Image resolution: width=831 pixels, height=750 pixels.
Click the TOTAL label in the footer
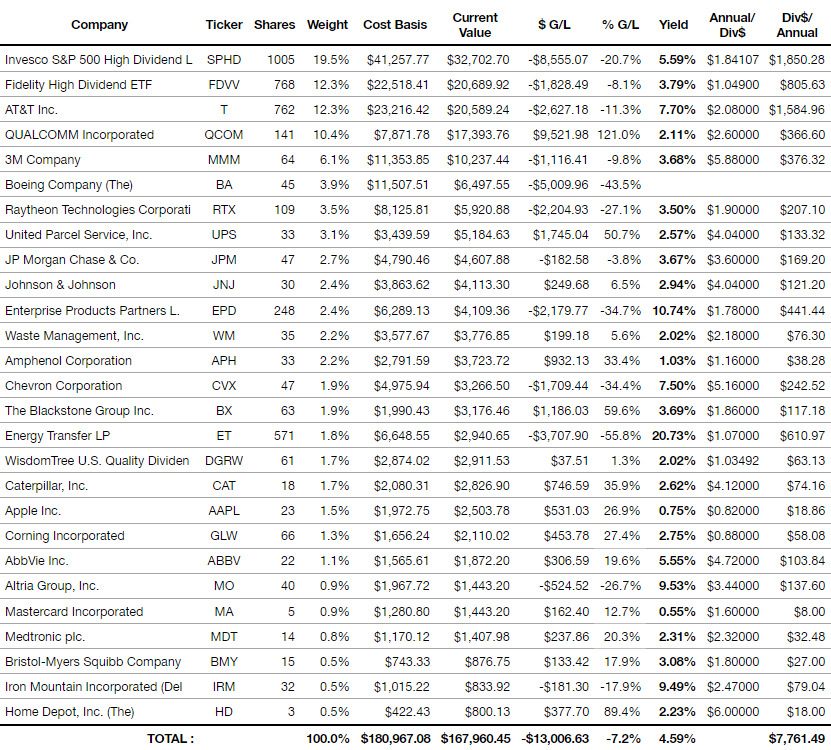pyautogui.click(x=170, y=739)
